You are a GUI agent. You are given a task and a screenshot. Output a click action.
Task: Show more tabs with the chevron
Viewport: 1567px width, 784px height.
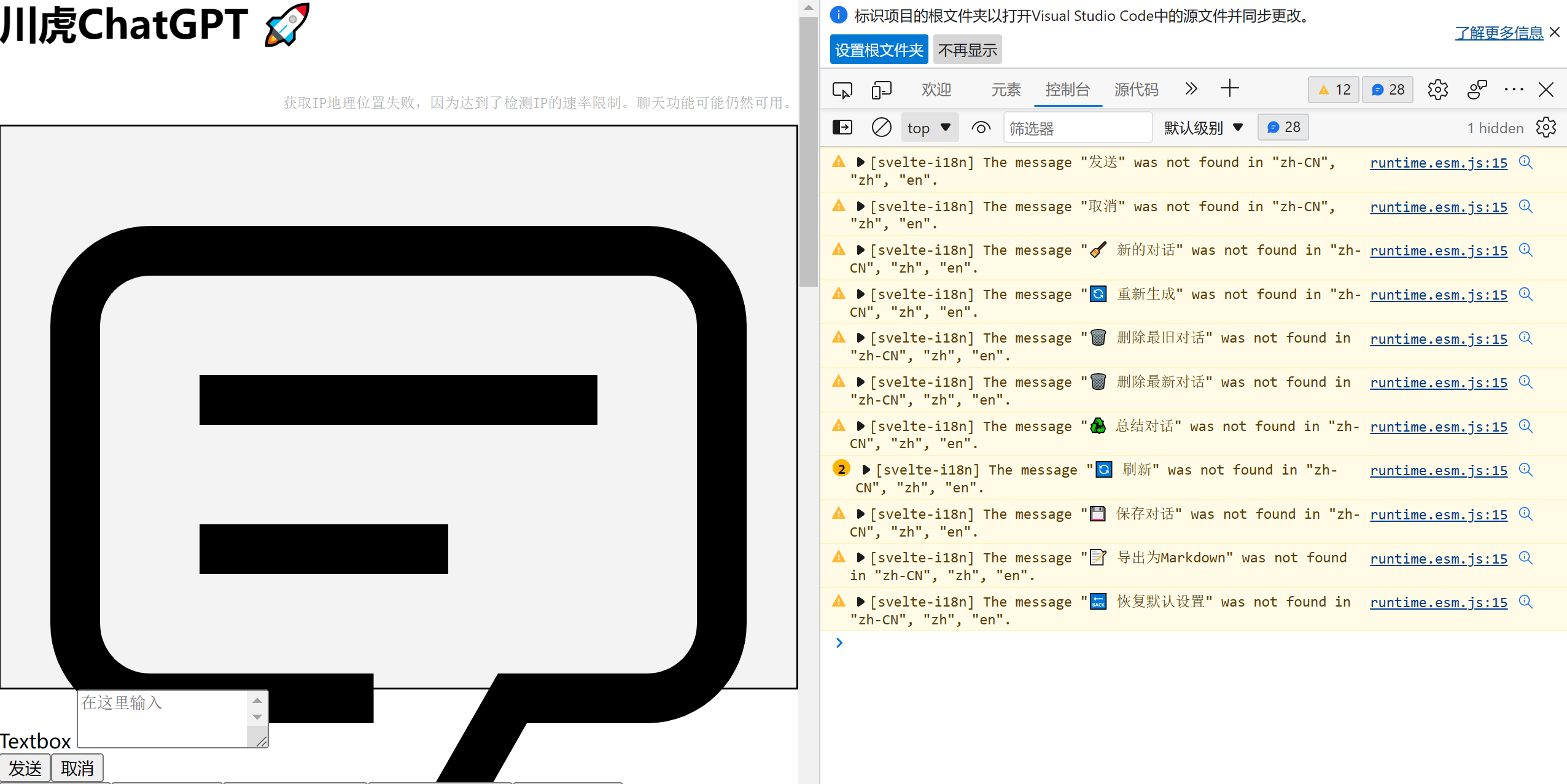coord(1191,89)
